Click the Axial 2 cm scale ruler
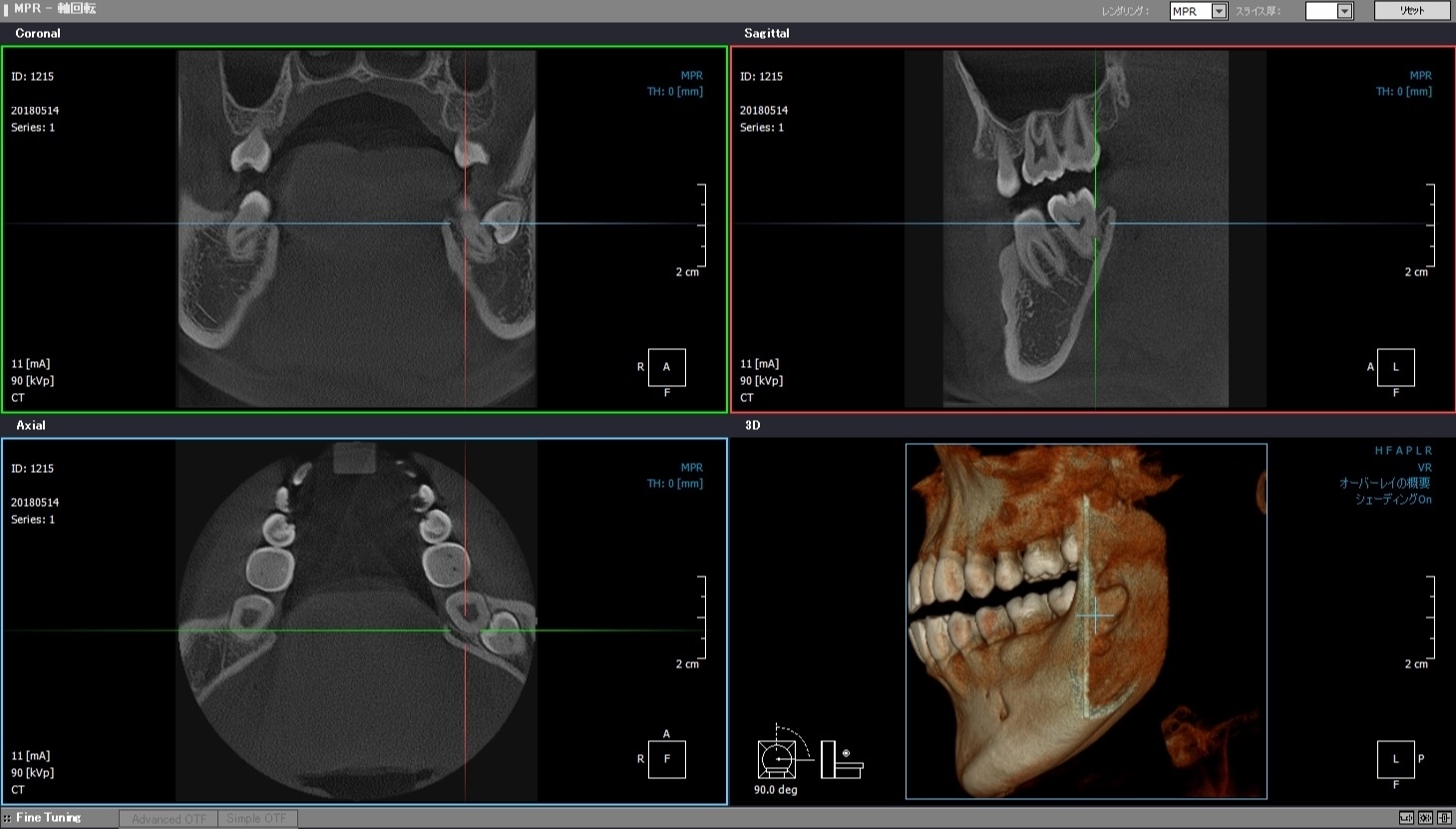1456x829 pixels. 701,618
